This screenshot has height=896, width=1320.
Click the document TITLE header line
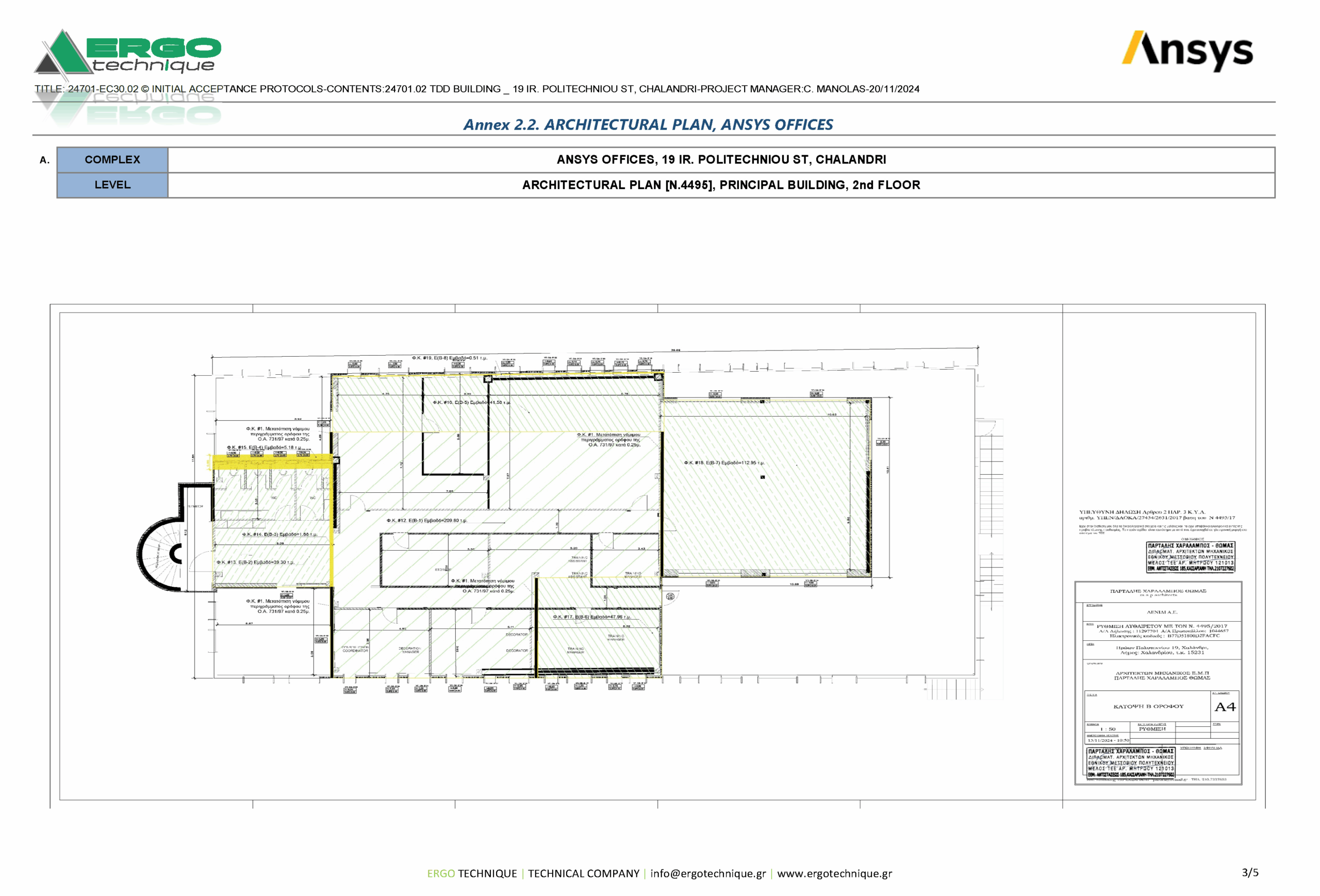476,89
